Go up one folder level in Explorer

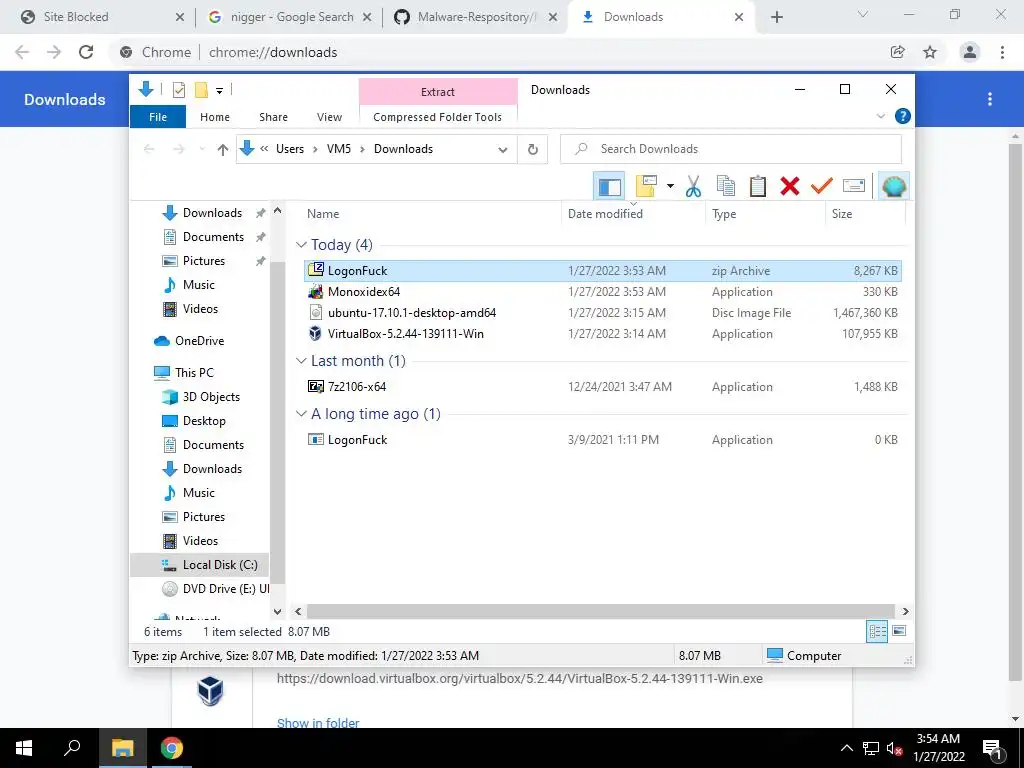tap(223, 150)
